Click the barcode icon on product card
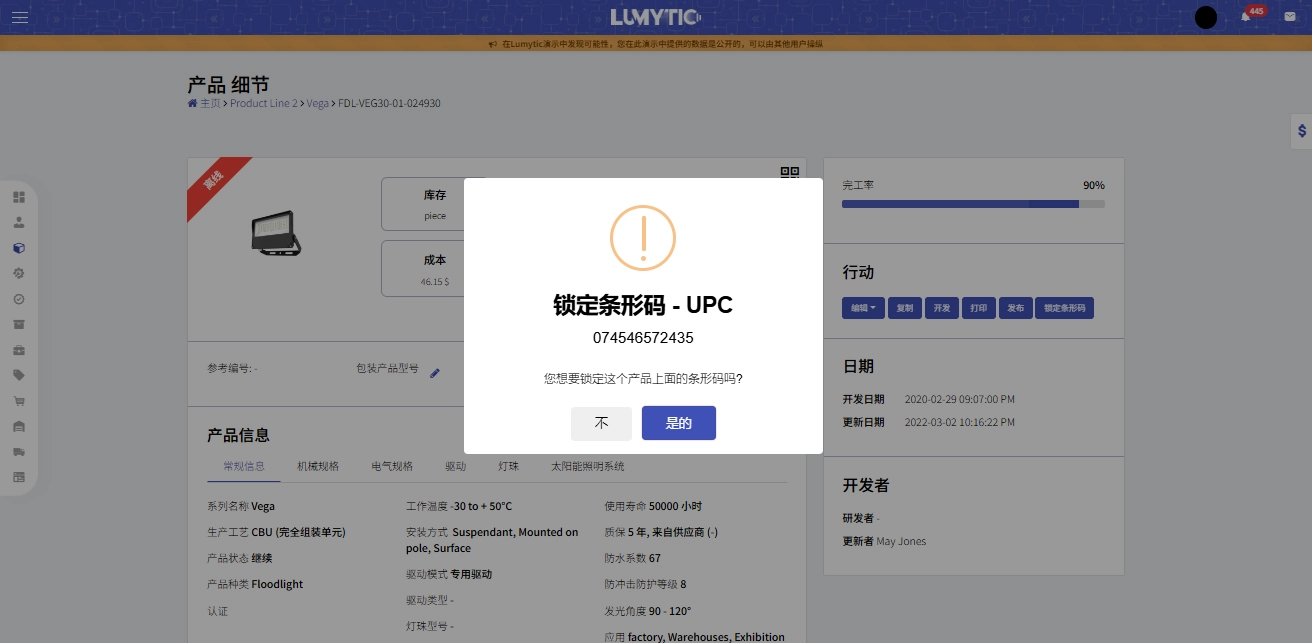The width and height of the screenshot is (1312, 643). pos(790,172)
